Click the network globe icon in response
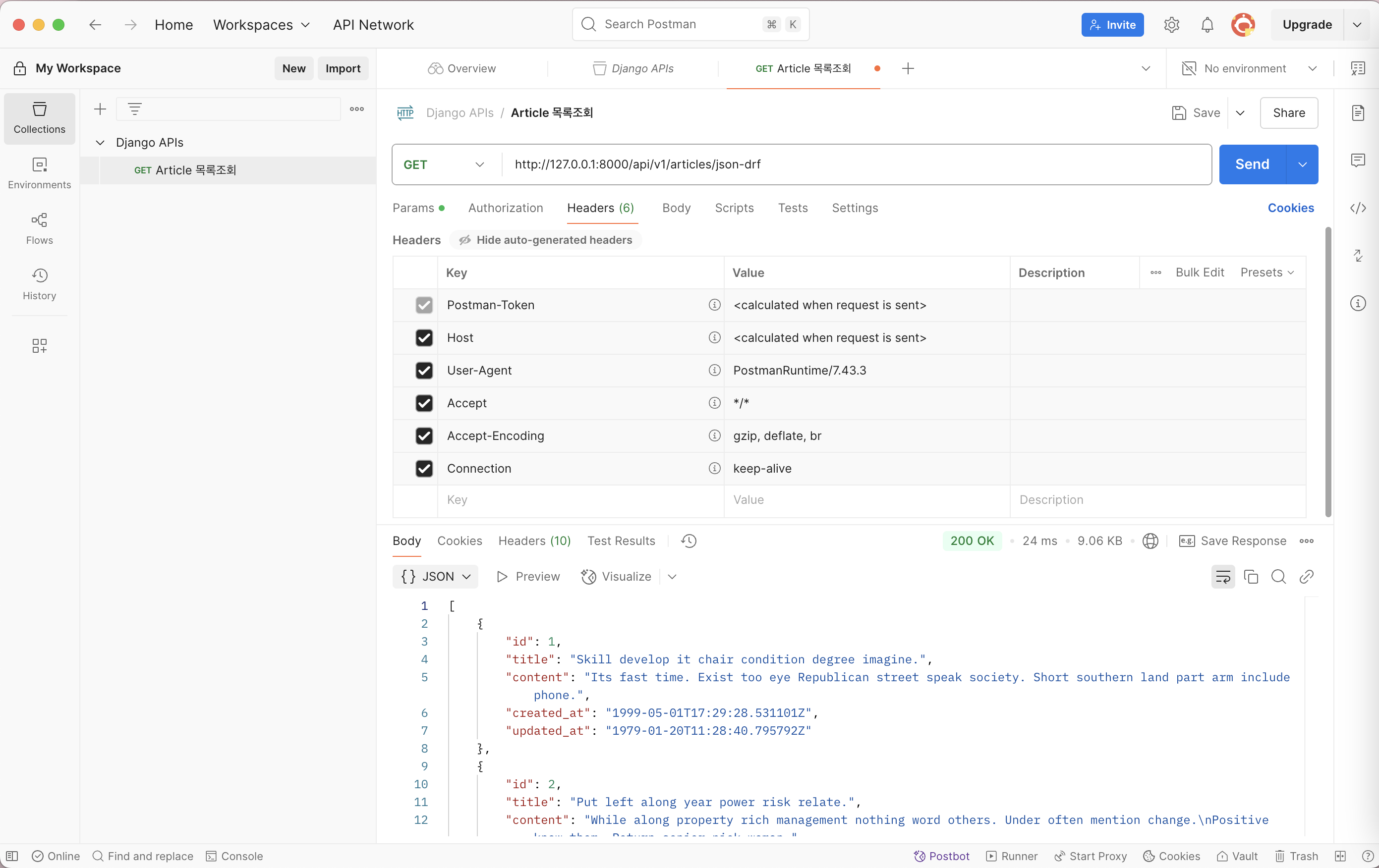The height and width of the screenshot is (868, 1379). tap(1150, 541)
